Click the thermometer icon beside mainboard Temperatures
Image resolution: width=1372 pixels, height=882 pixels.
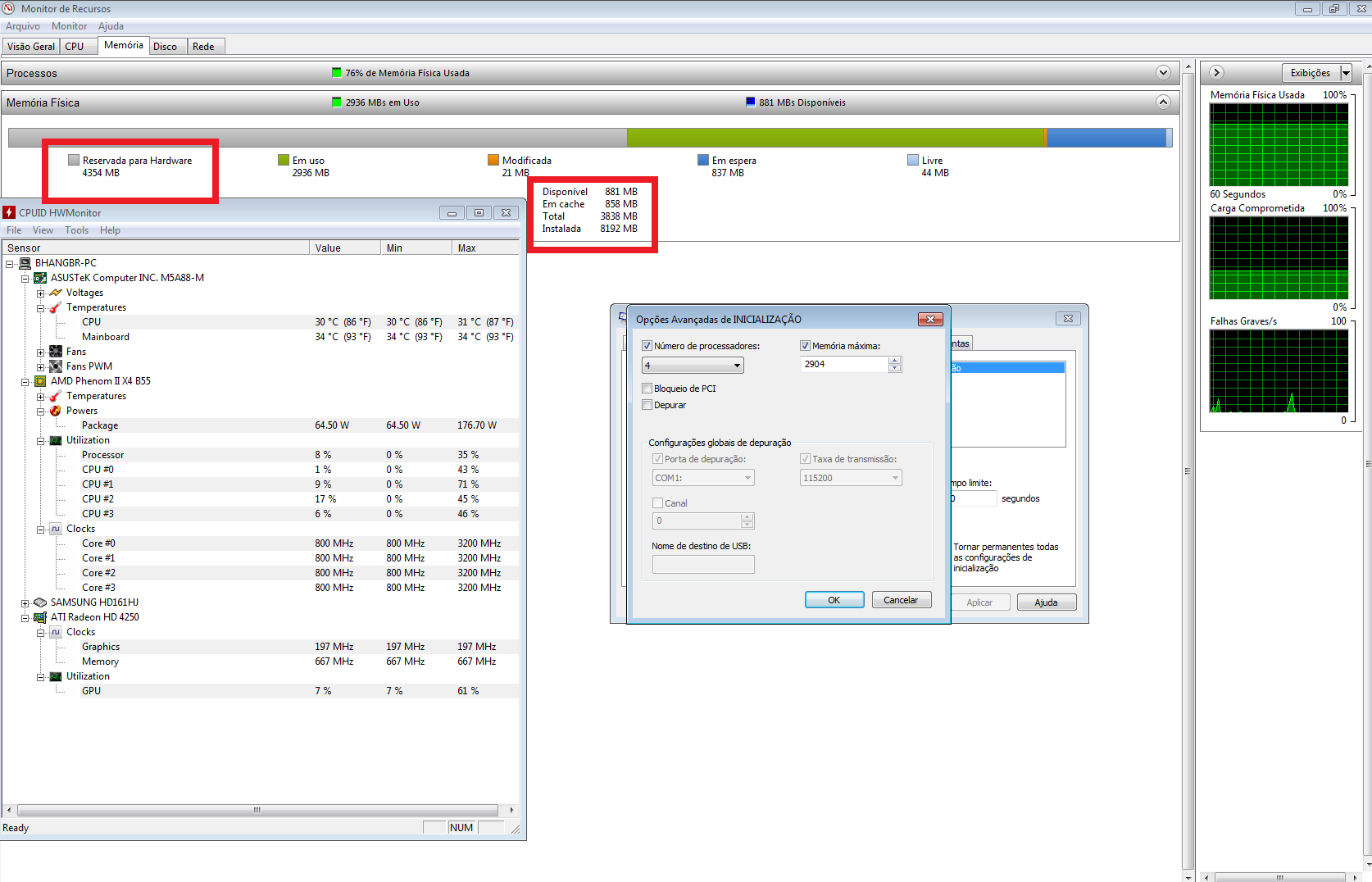pyautogui.click(x=56, y=307)
